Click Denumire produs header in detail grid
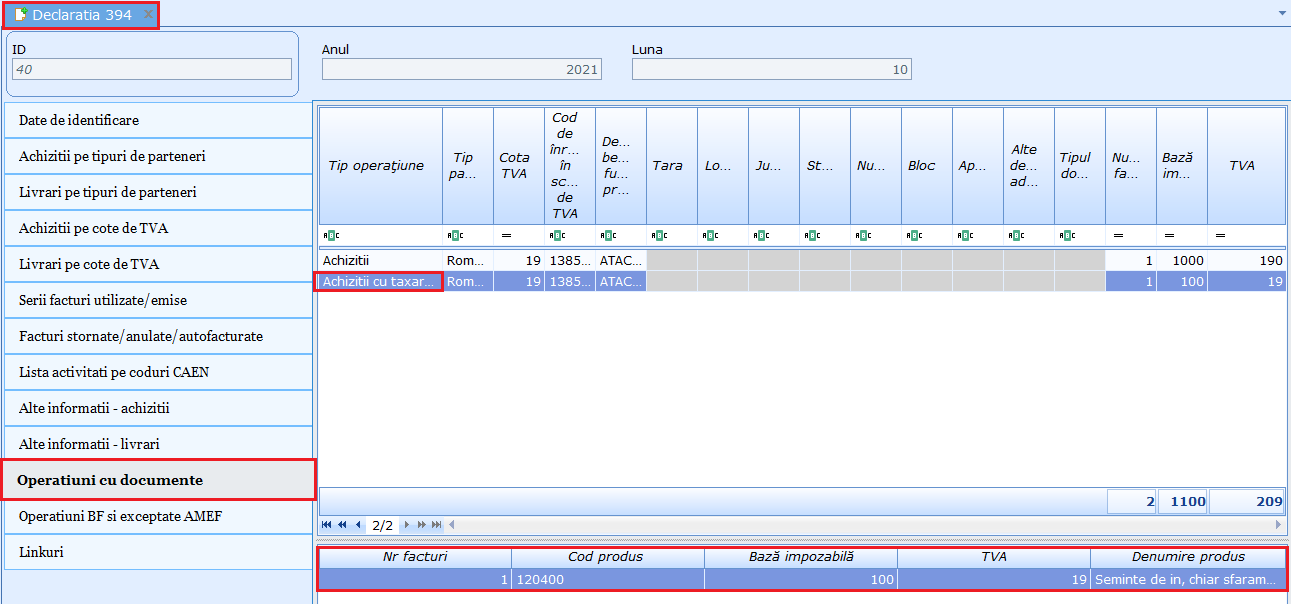 (x=1188, y=556)
